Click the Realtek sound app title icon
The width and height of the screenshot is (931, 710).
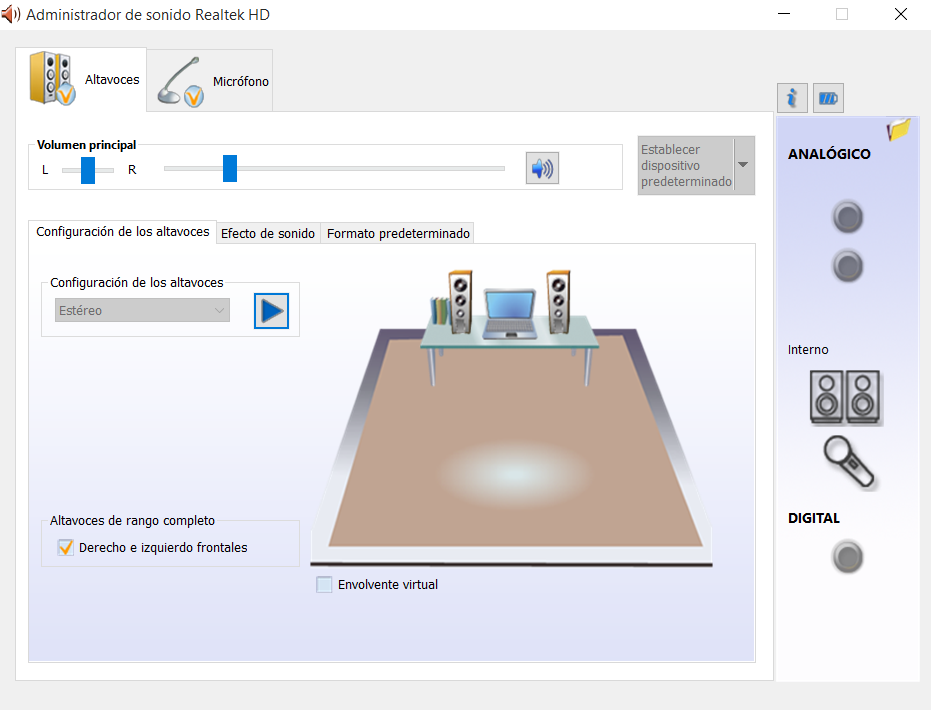[x=11, y=14]
